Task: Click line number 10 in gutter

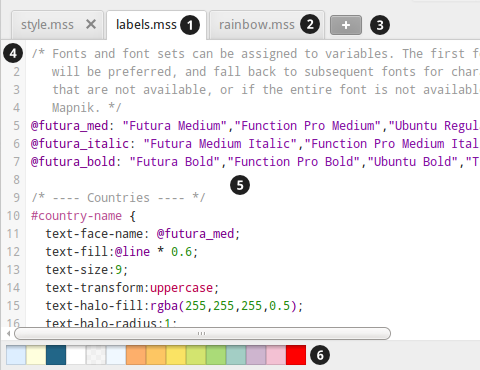Action: coord(13,216)
